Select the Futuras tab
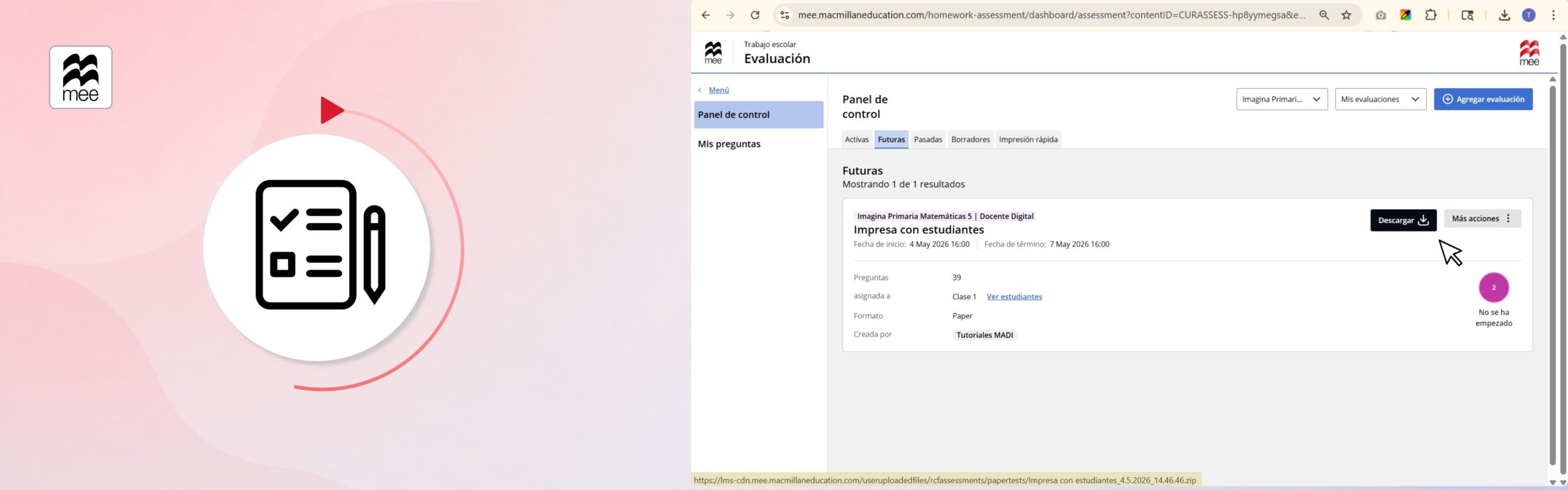The height and width of the screenshot is (490, 1568). (891, 140)
